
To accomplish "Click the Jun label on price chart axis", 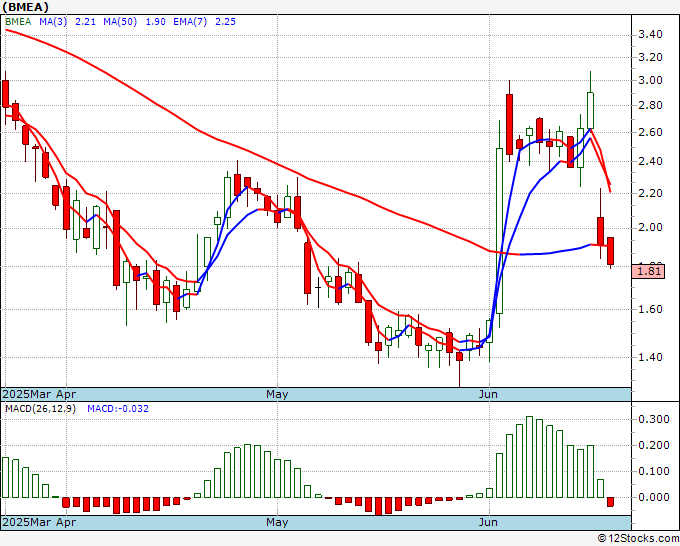I will (x=488, y=394).
